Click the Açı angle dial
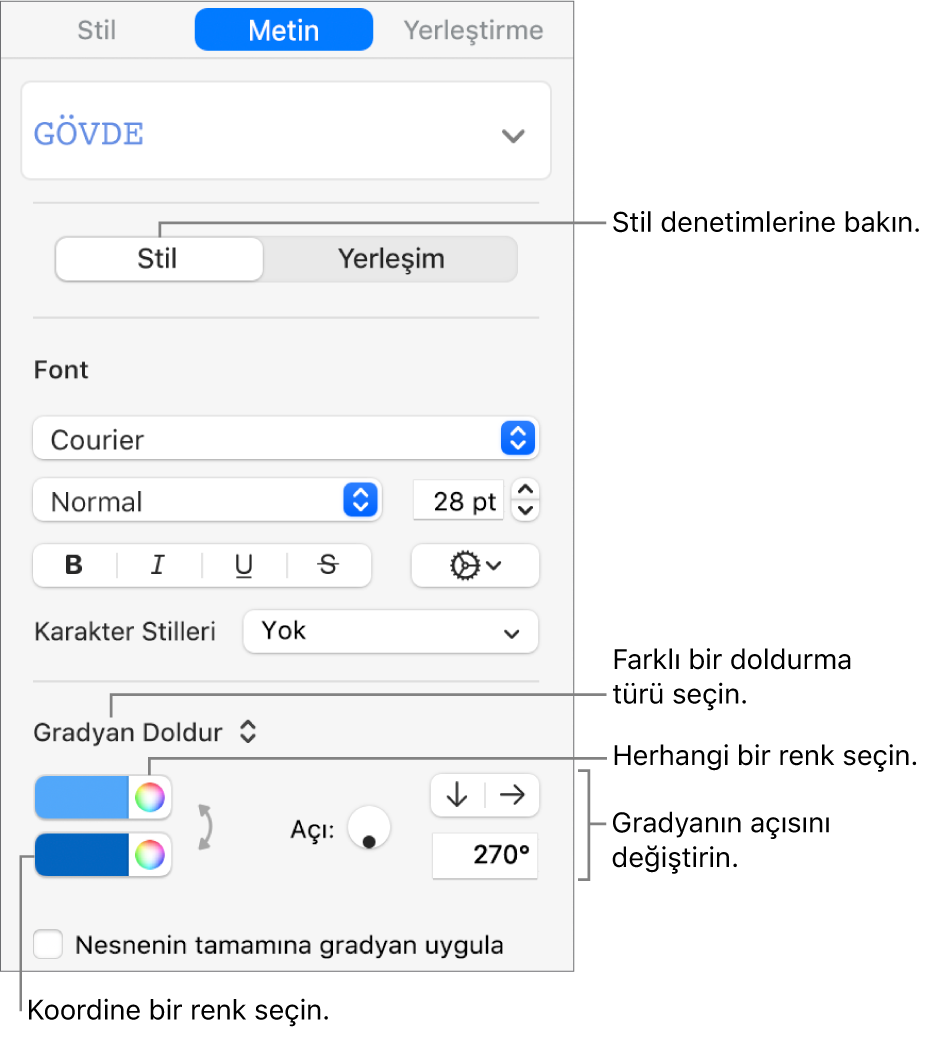This screenshot has width=936, height=1037. [368, 827]
